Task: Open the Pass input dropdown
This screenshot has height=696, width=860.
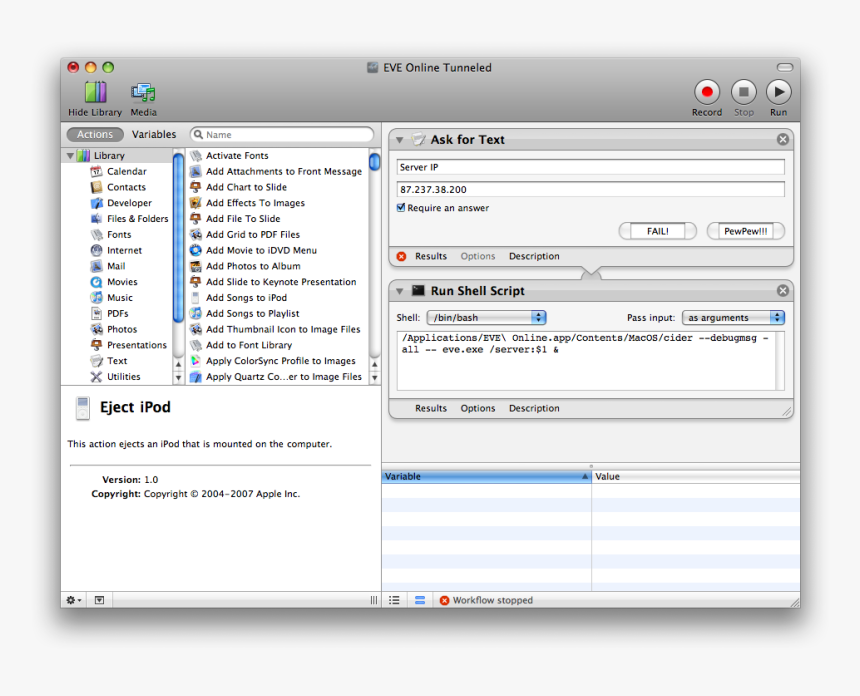Action: pos(733,318)
